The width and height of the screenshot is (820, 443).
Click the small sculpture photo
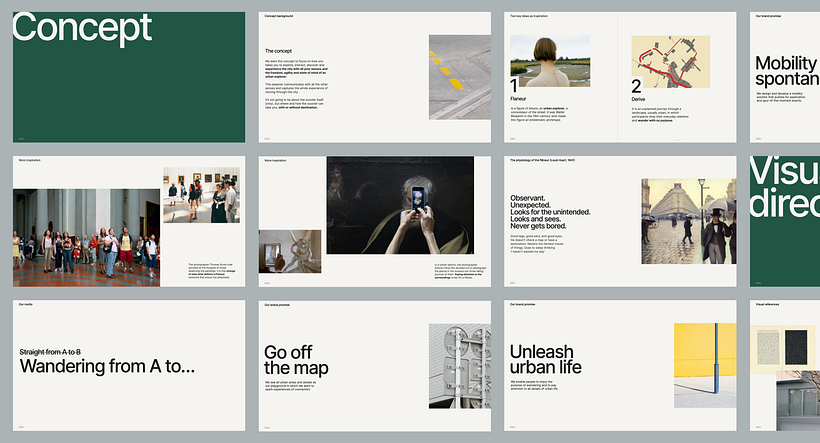290,251
